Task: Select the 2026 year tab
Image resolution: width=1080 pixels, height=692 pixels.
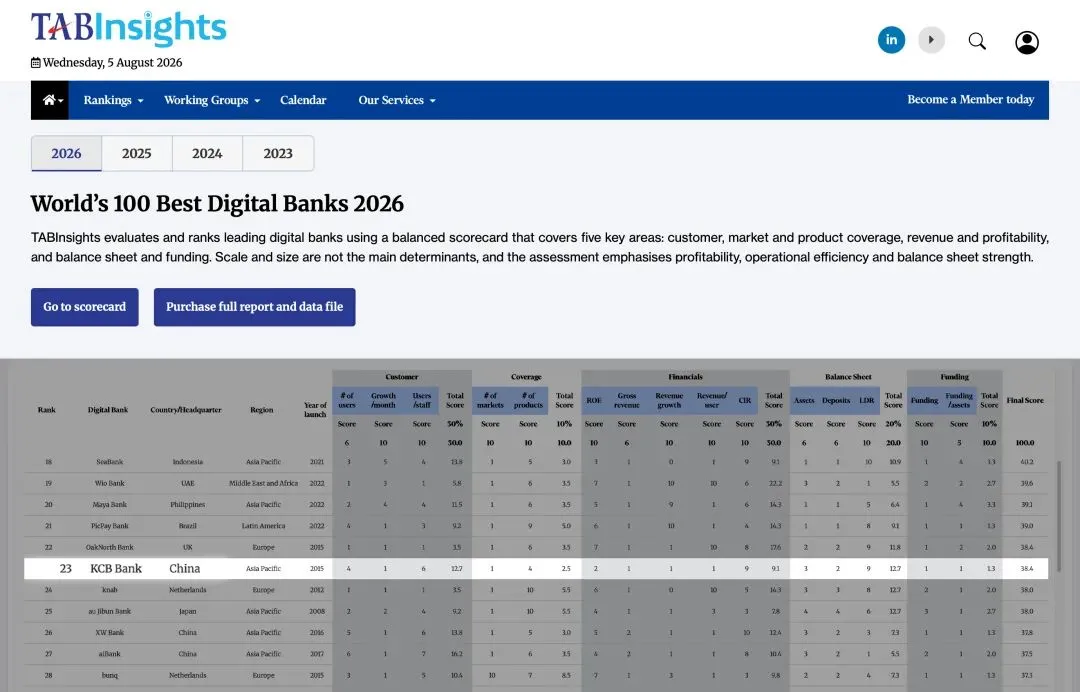Action: coord(66,153)
